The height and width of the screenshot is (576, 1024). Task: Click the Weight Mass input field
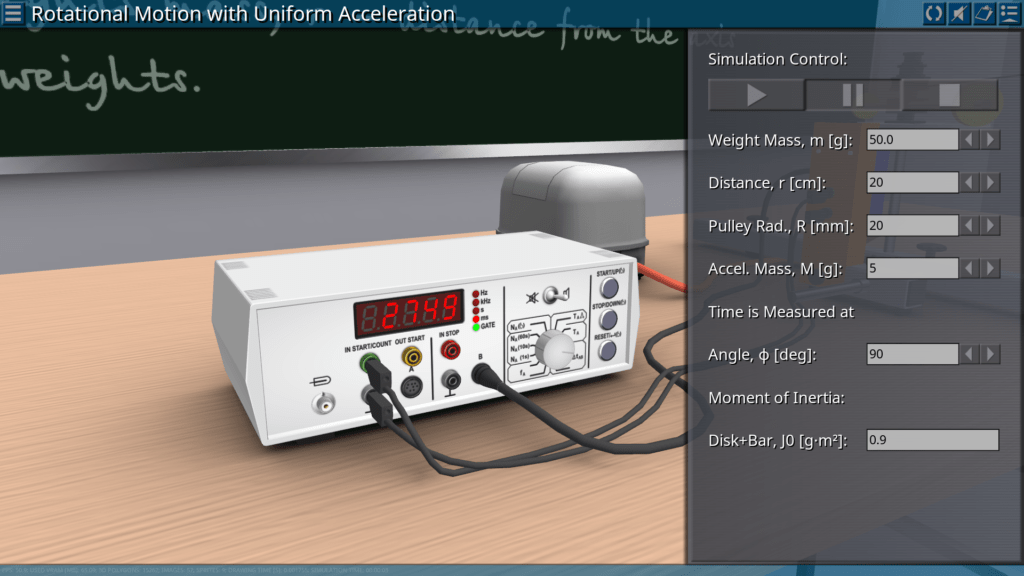(x=911, y=140)
